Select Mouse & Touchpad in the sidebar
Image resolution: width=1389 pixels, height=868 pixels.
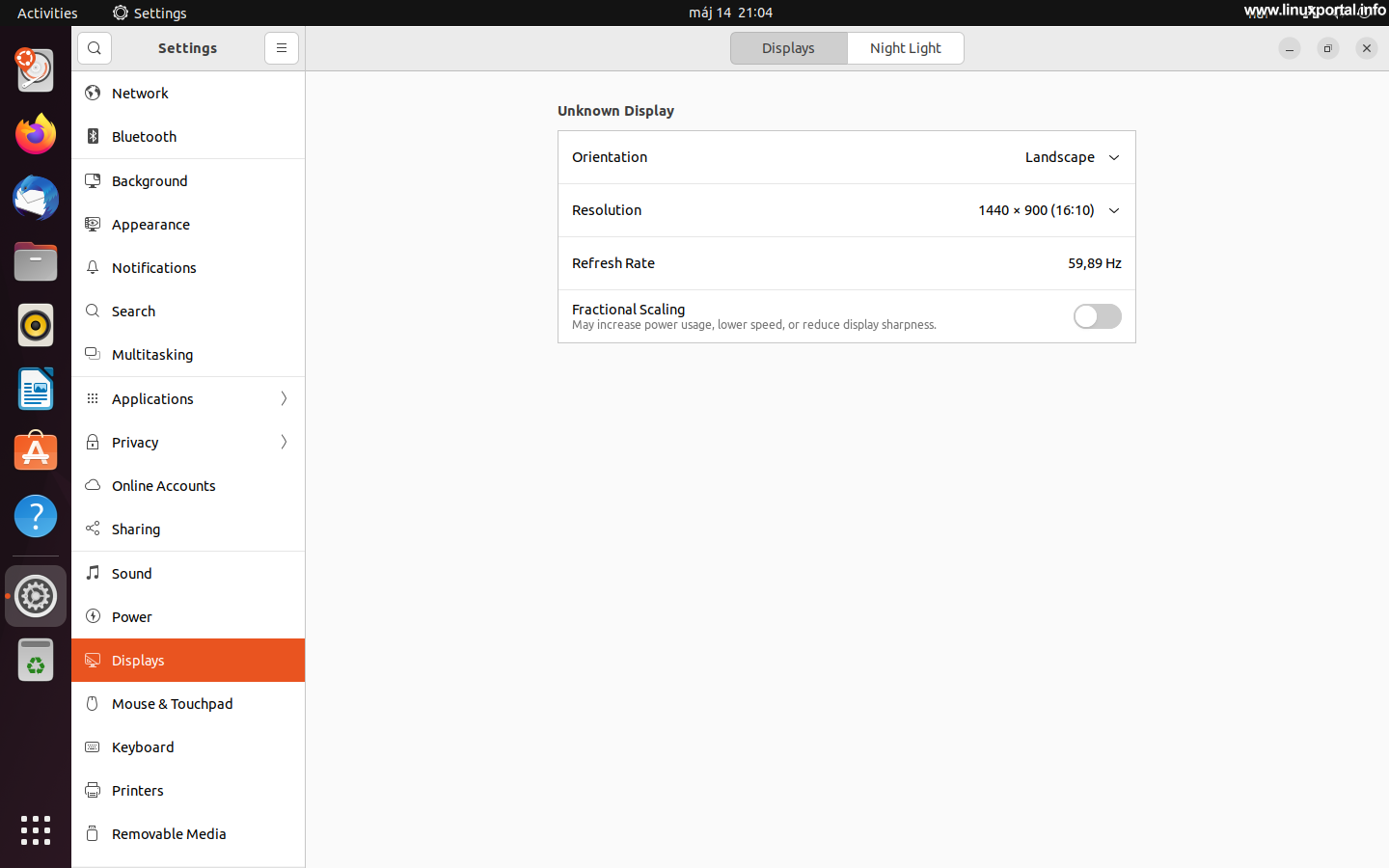[x=172, y=703]
